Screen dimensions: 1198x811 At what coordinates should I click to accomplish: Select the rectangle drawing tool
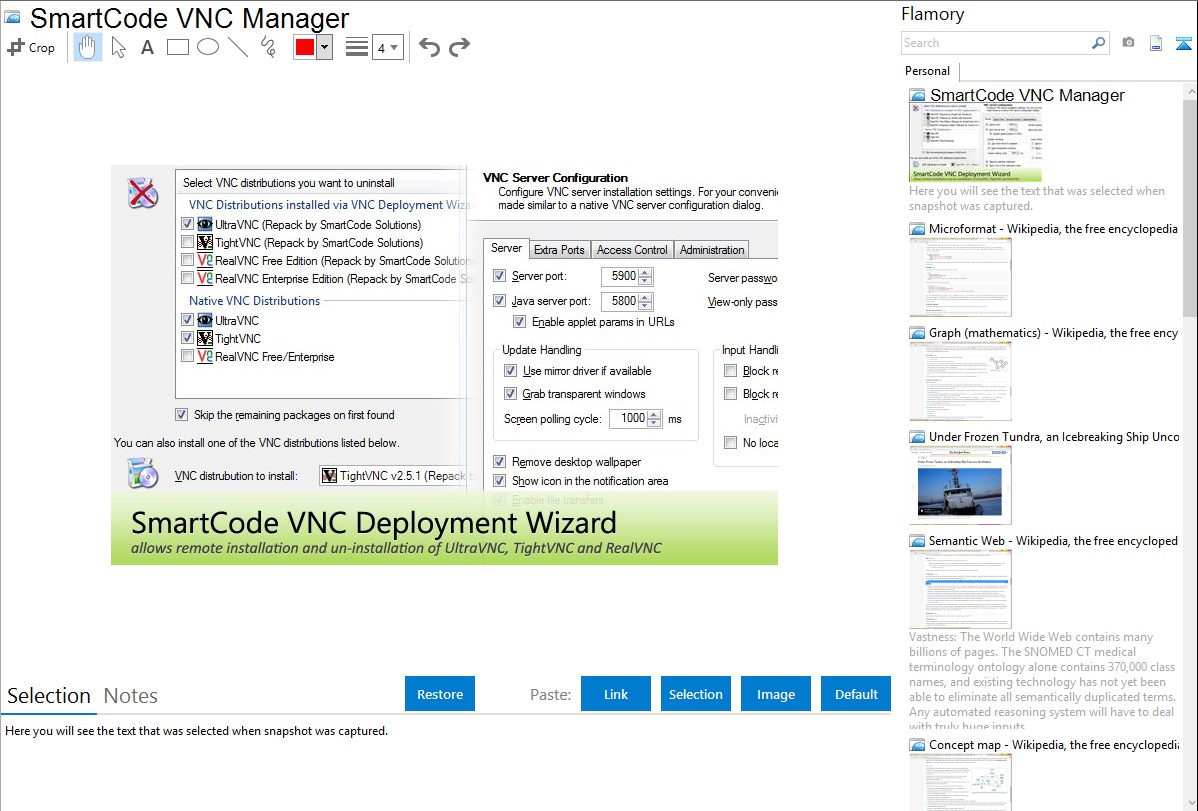click(x=177, y=47)
